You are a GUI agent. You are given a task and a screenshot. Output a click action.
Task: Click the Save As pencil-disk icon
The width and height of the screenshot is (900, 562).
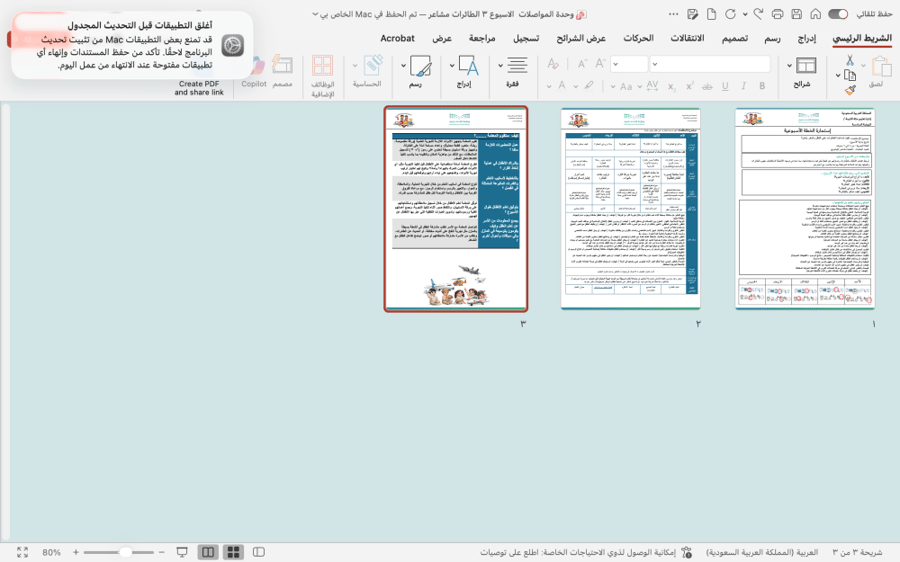point(693,14)
